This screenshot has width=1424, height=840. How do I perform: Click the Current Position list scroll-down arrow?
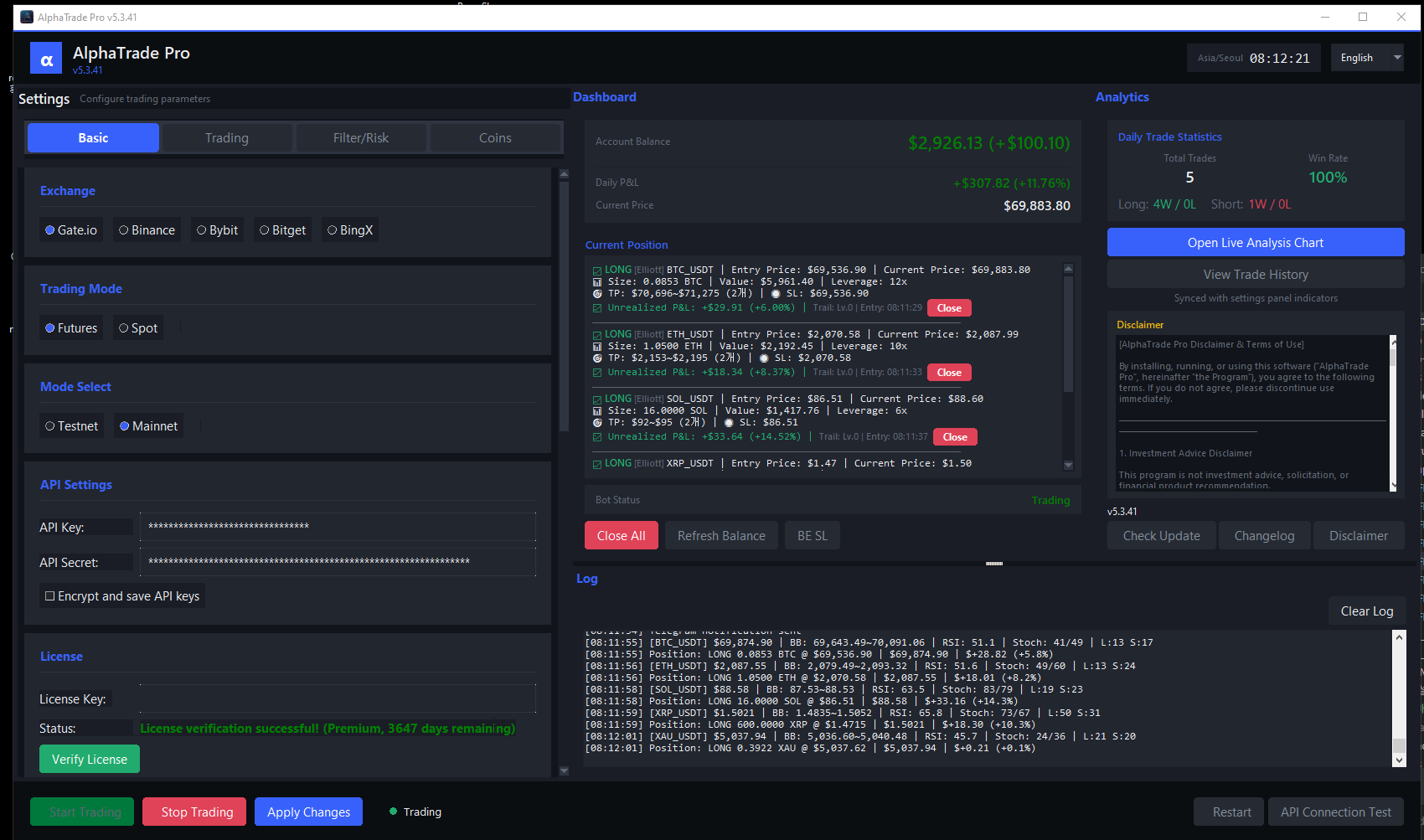click(x=1068, y=465)
